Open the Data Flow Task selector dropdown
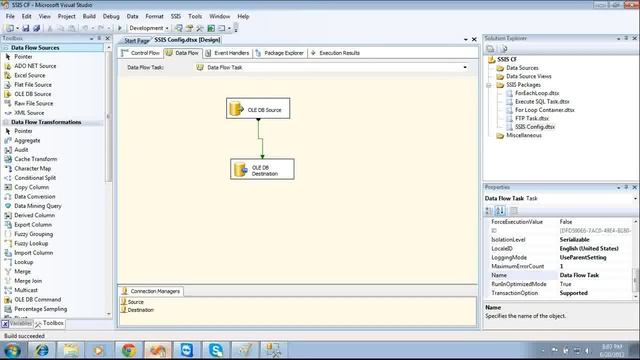Viewport: 640px width, 360px height. (x=465, y=67)
